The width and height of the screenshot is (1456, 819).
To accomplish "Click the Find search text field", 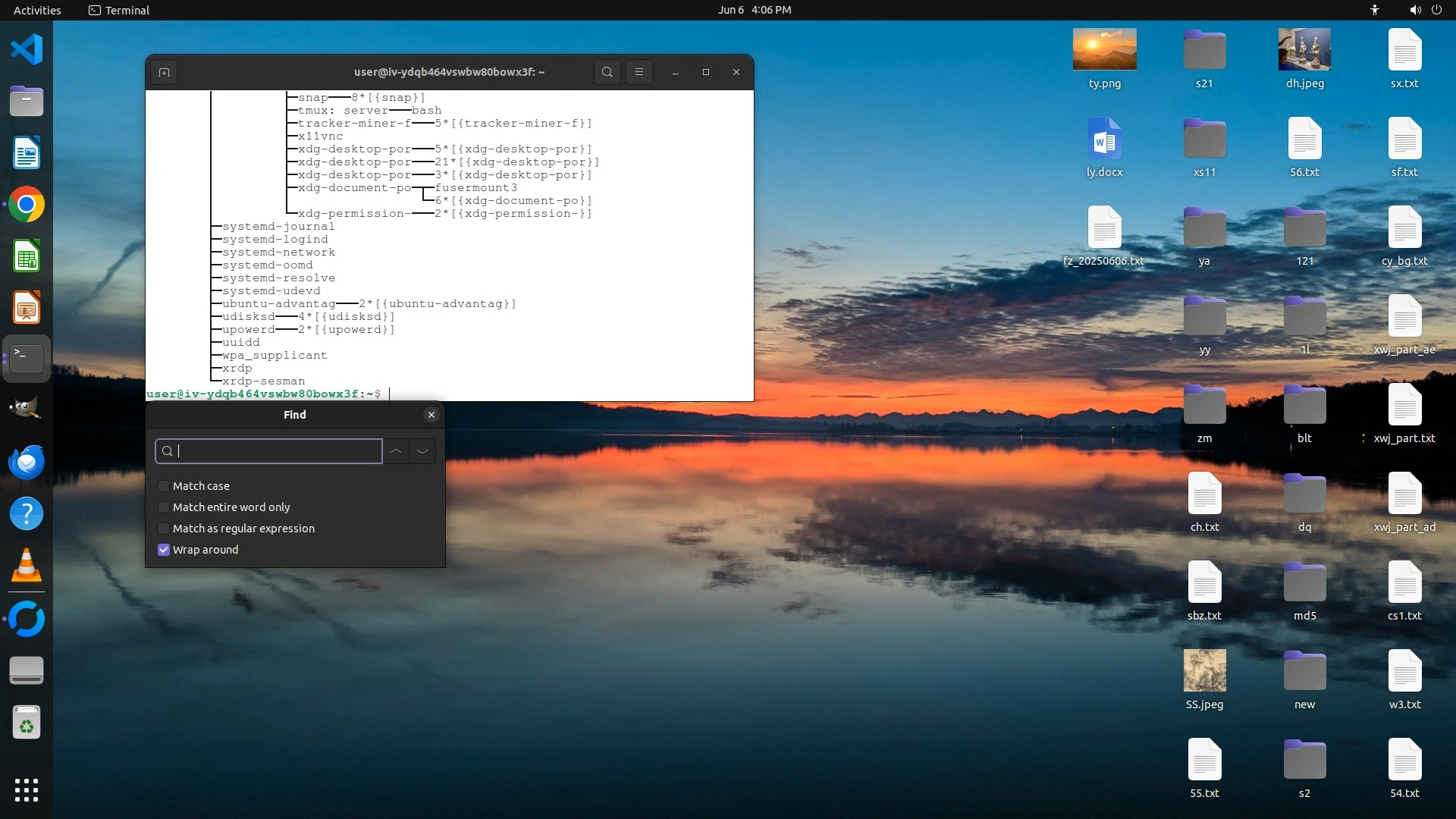I will point(277,451).
